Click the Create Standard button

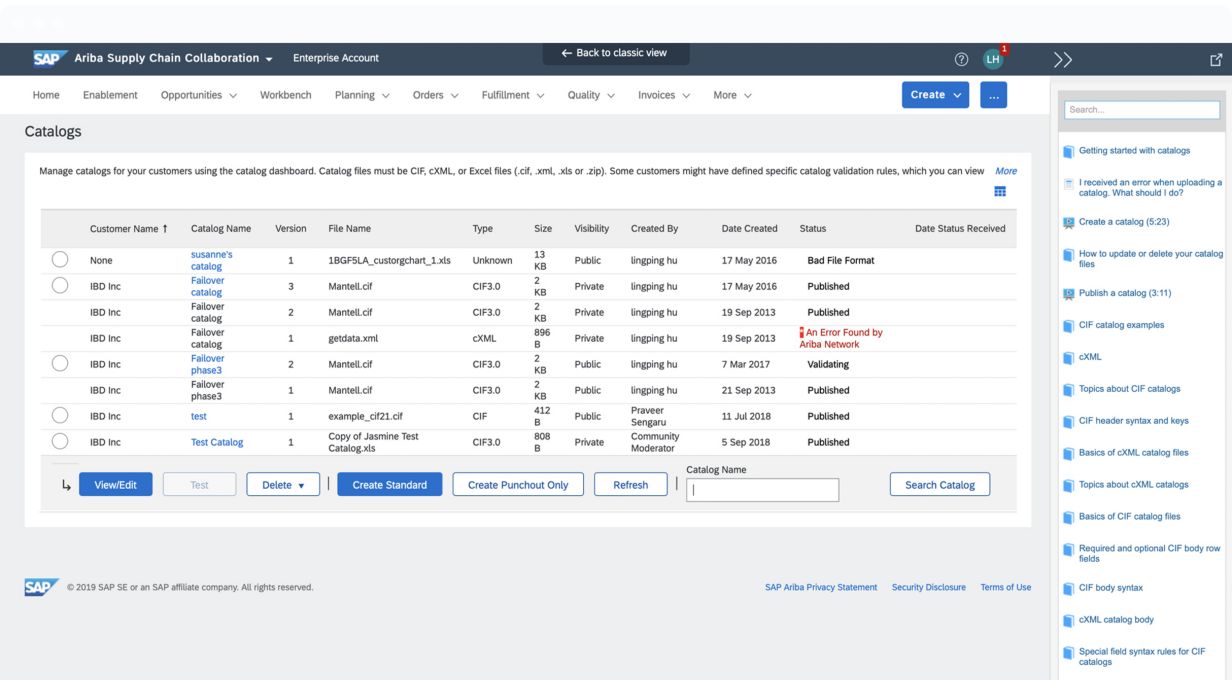tap(389, 485)
